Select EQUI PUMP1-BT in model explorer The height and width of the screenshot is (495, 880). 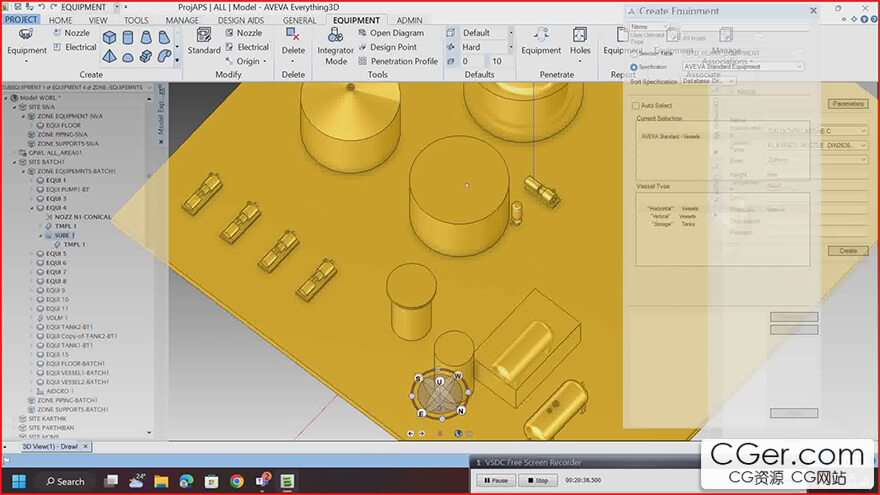(x=67, y=190)
